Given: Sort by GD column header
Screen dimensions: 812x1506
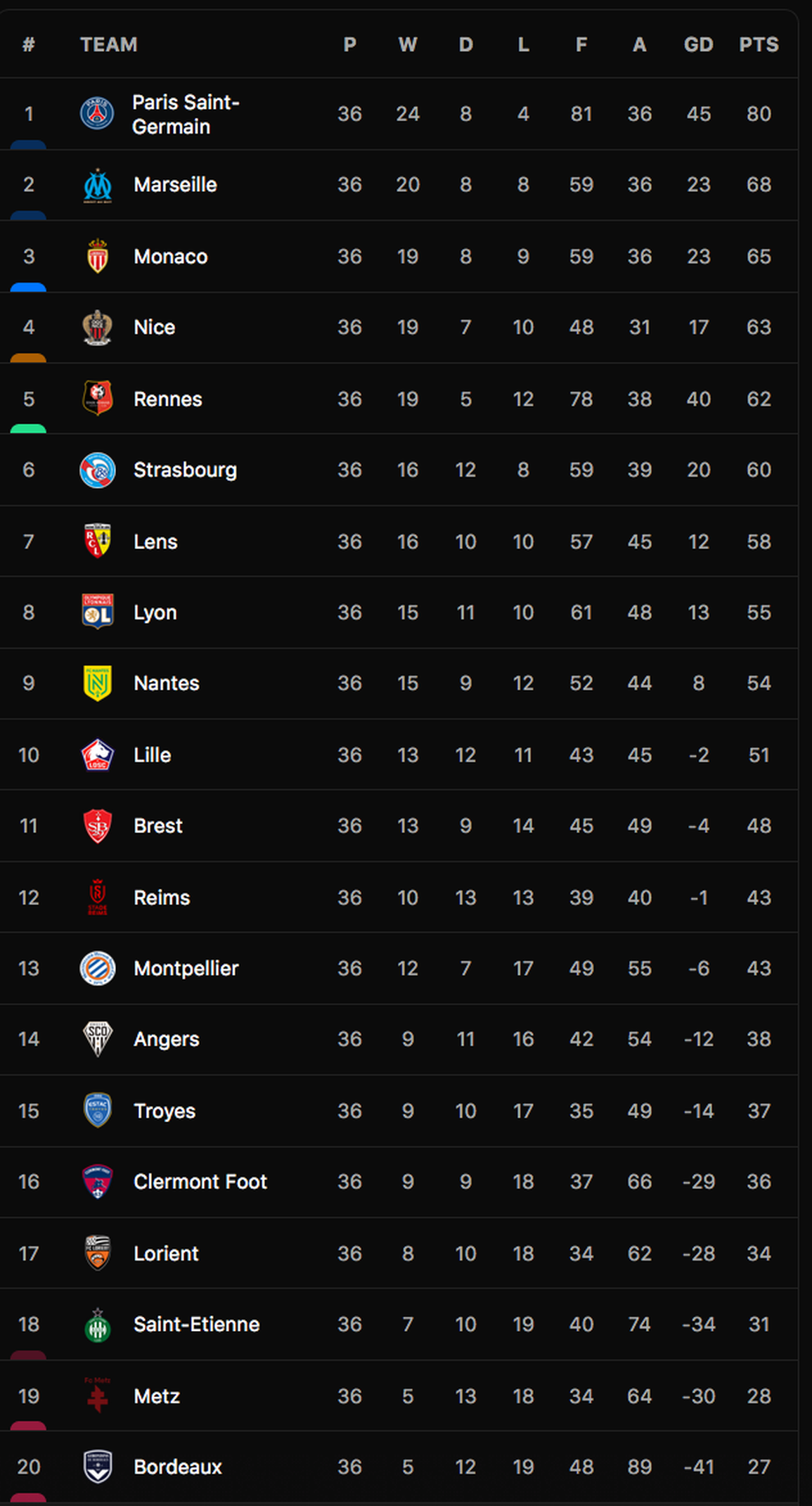Looking at the screenshot, I should (x=699, y=45).
